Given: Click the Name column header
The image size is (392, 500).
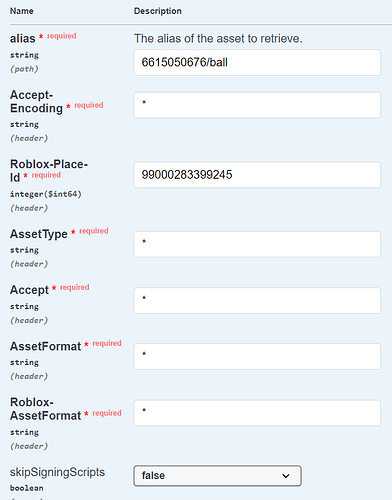Looking at the screenshot, I should pyautogui.click(x=22, y=11).
